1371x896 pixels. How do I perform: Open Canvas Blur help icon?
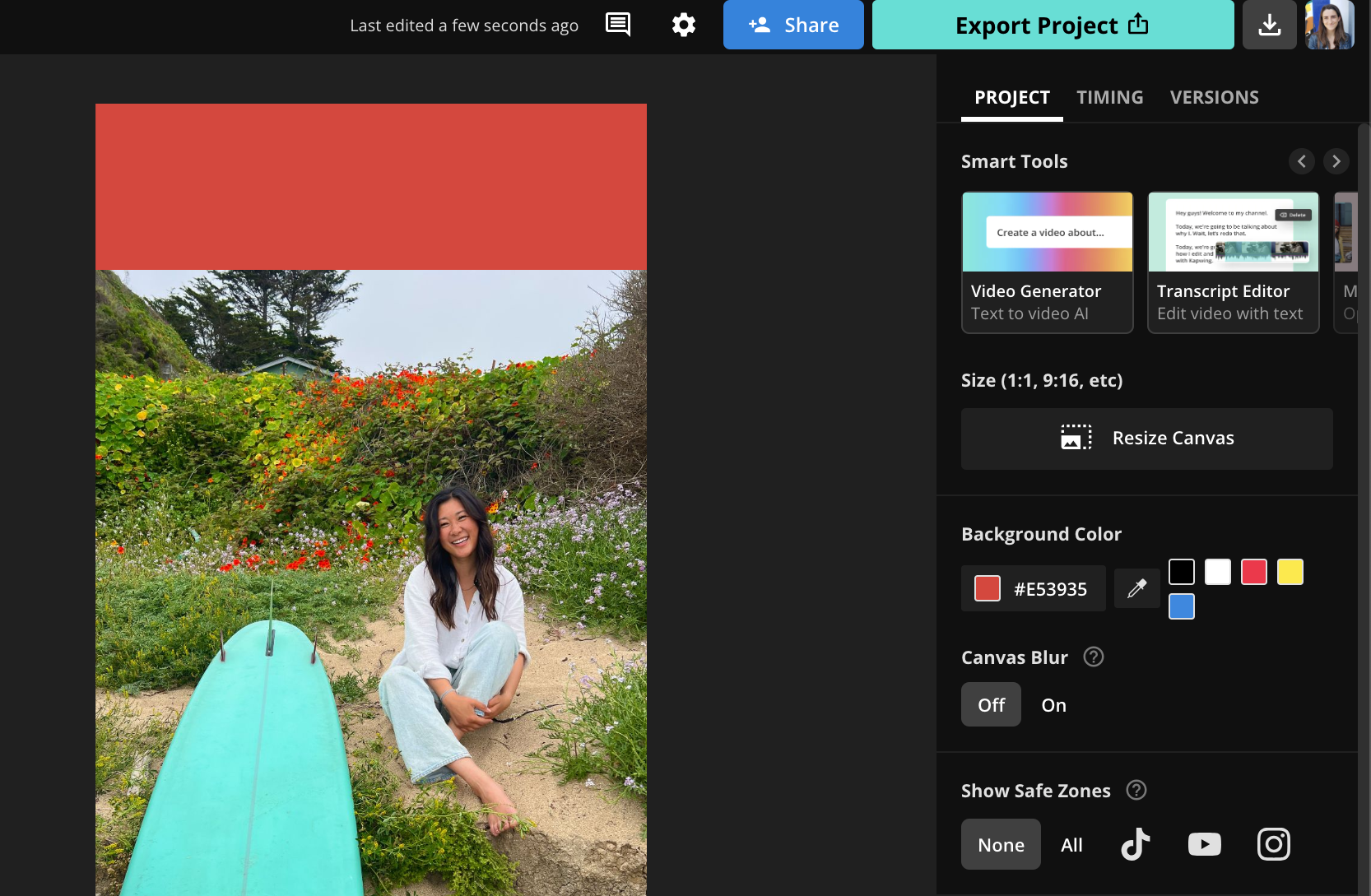point(1094,657)
